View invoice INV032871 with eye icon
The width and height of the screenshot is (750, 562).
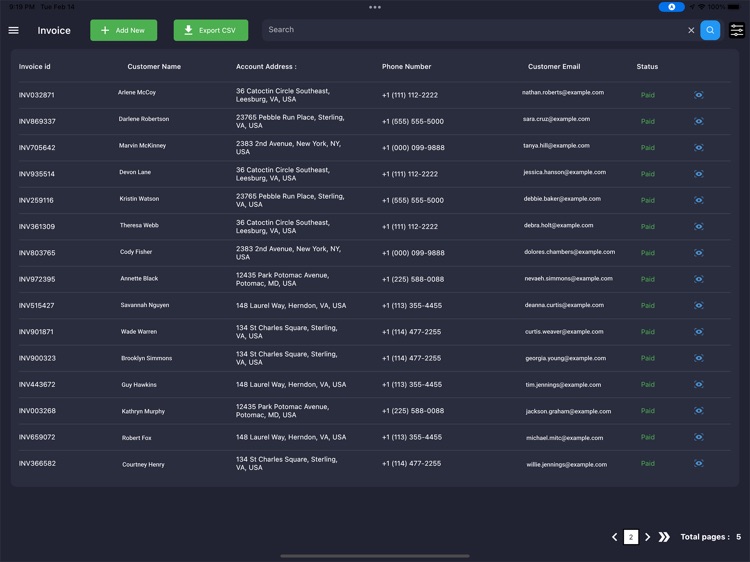(x=698, y=95)
